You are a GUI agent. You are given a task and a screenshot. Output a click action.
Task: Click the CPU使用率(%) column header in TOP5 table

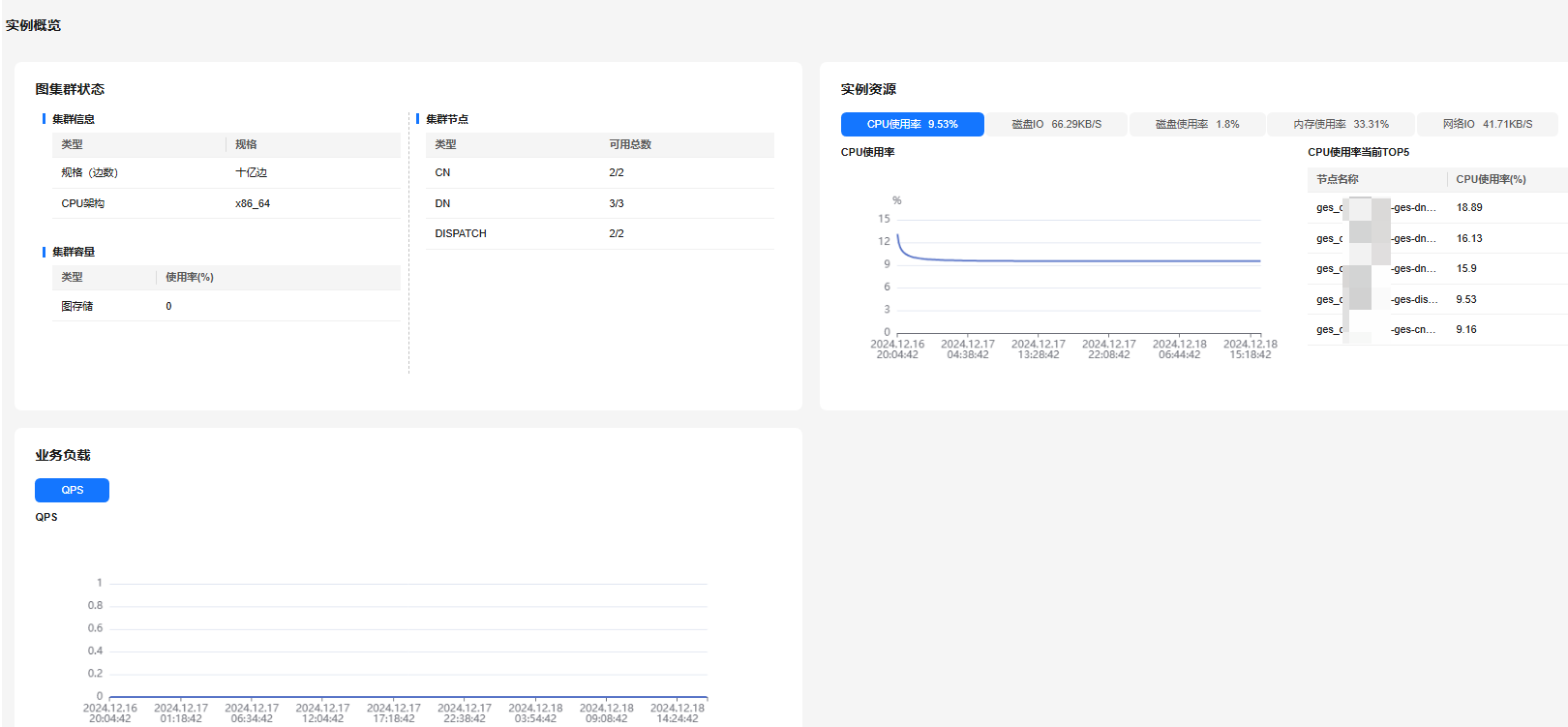[1491, 179]
